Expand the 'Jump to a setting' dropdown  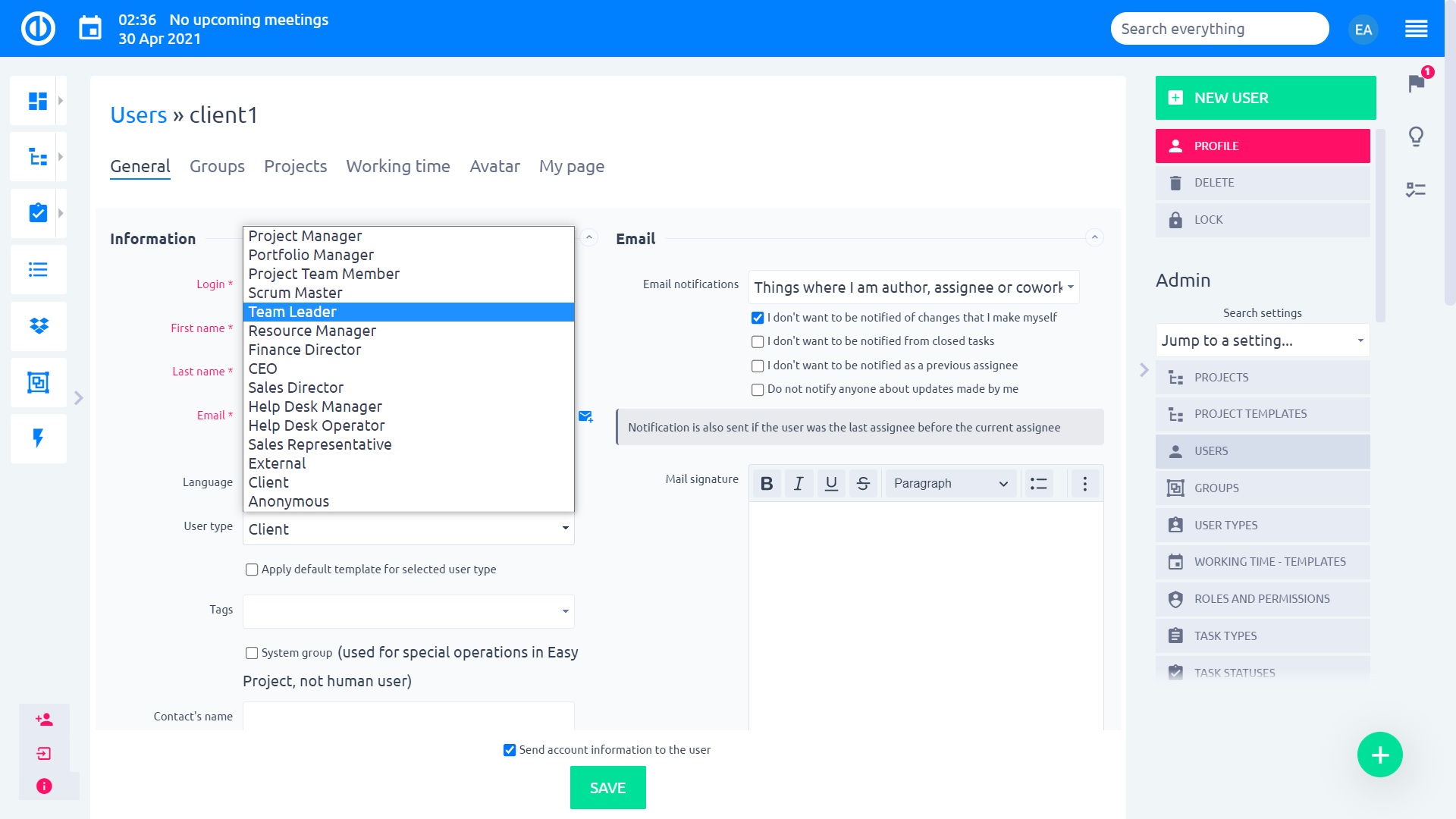point(1262,340)
